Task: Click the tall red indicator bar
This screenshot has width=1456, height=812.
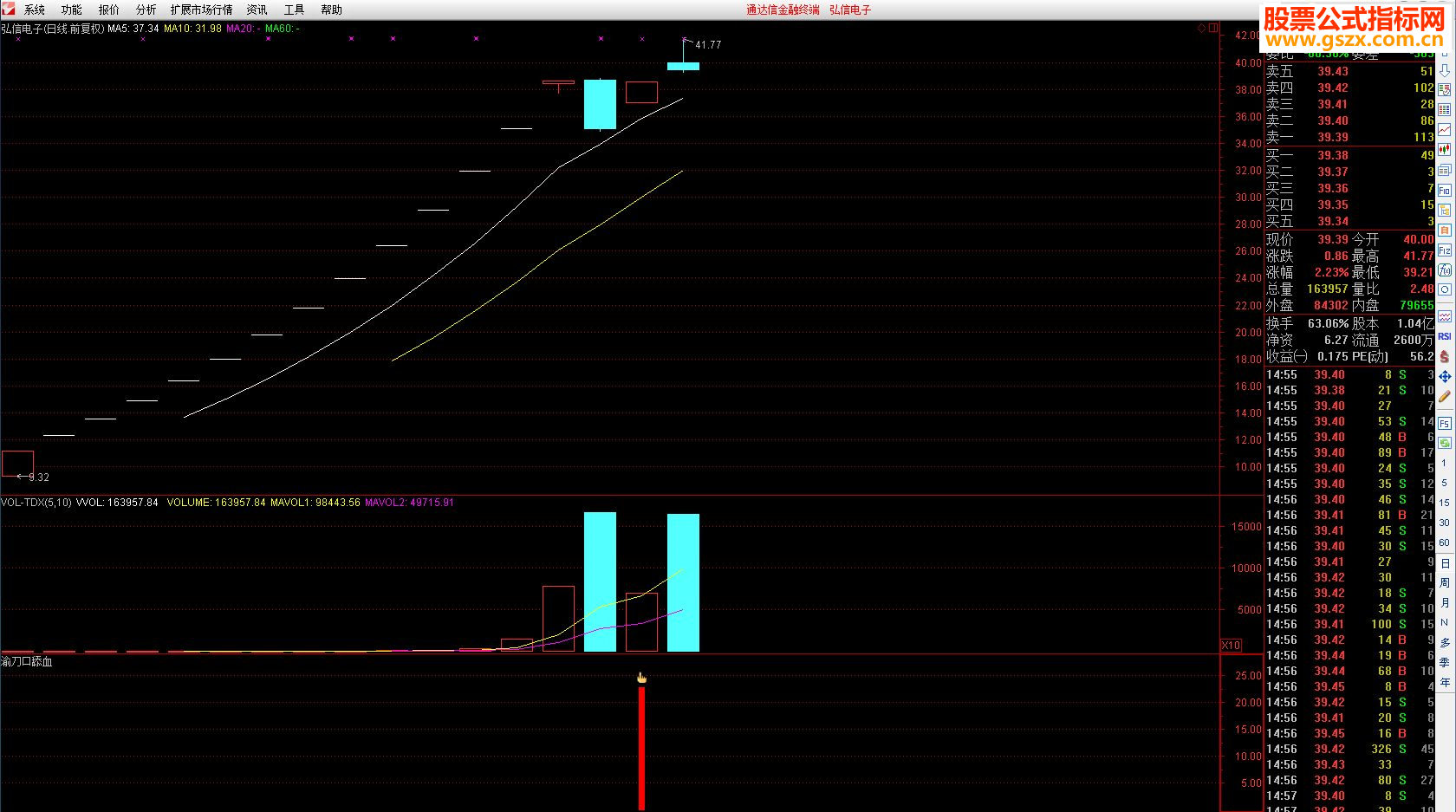Action: click(x=642, y=749)
